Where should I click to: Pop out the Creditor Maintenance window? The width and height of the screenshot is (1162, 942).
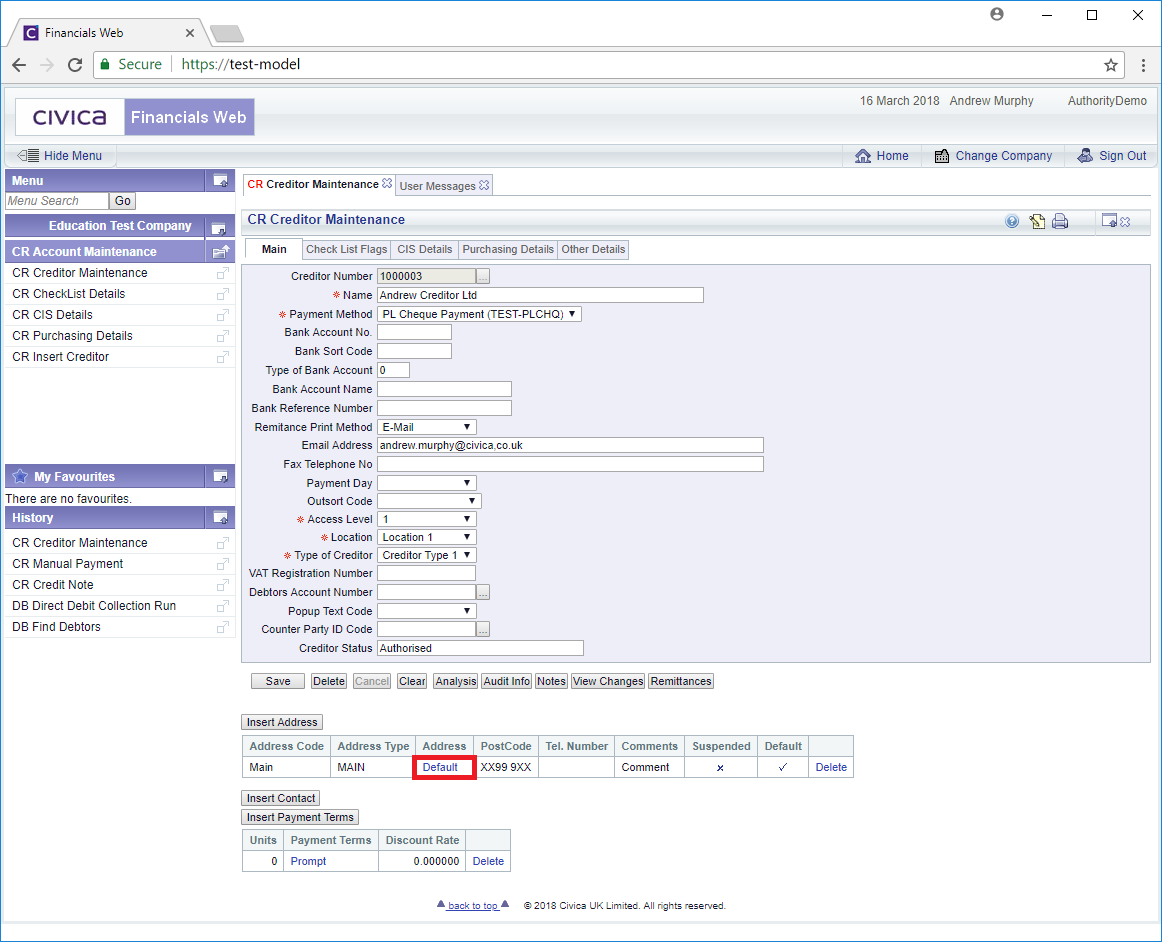point(1109,221)
